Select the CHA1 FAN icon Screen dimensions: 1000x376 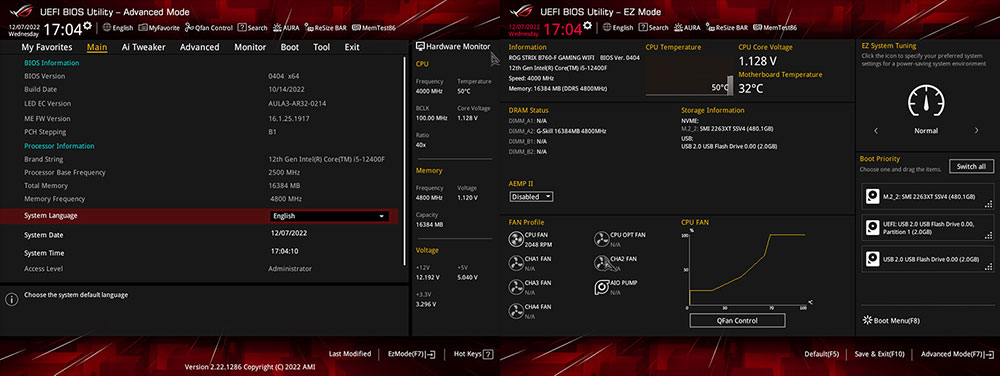click(516, 263)
